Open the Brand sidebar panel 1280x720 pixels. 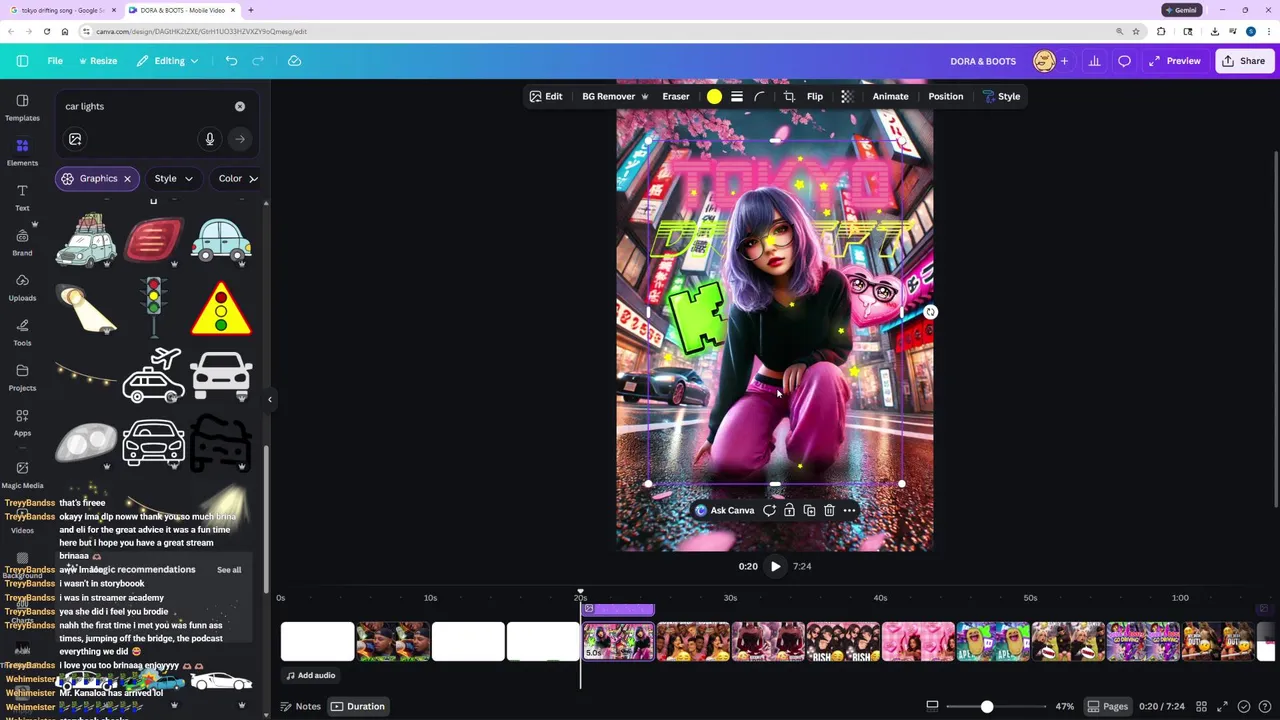pyautogui.click(x=22, y=242)
